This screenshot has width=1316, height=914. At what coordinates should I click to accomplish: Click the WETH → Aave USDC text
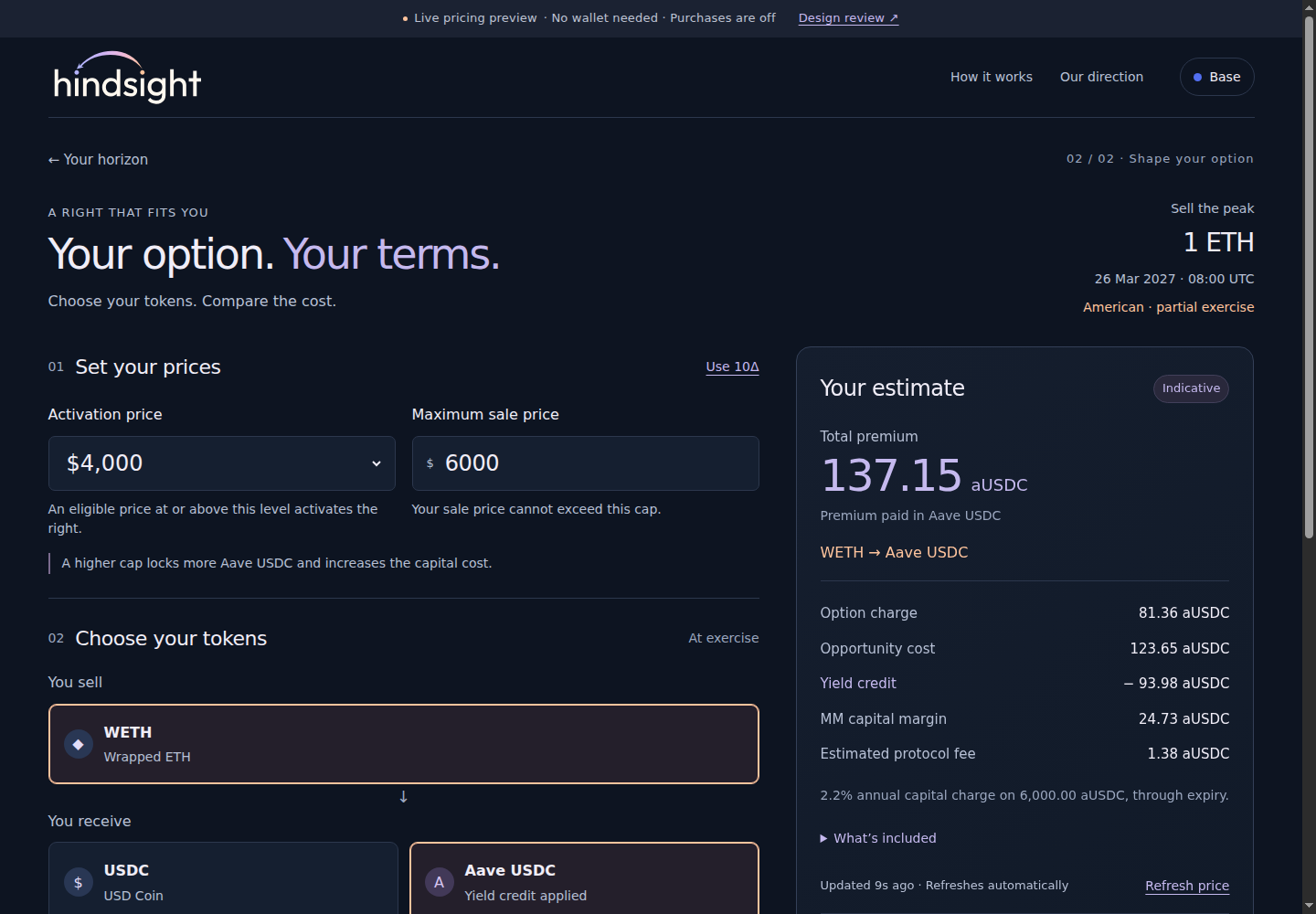click(894, 552)
